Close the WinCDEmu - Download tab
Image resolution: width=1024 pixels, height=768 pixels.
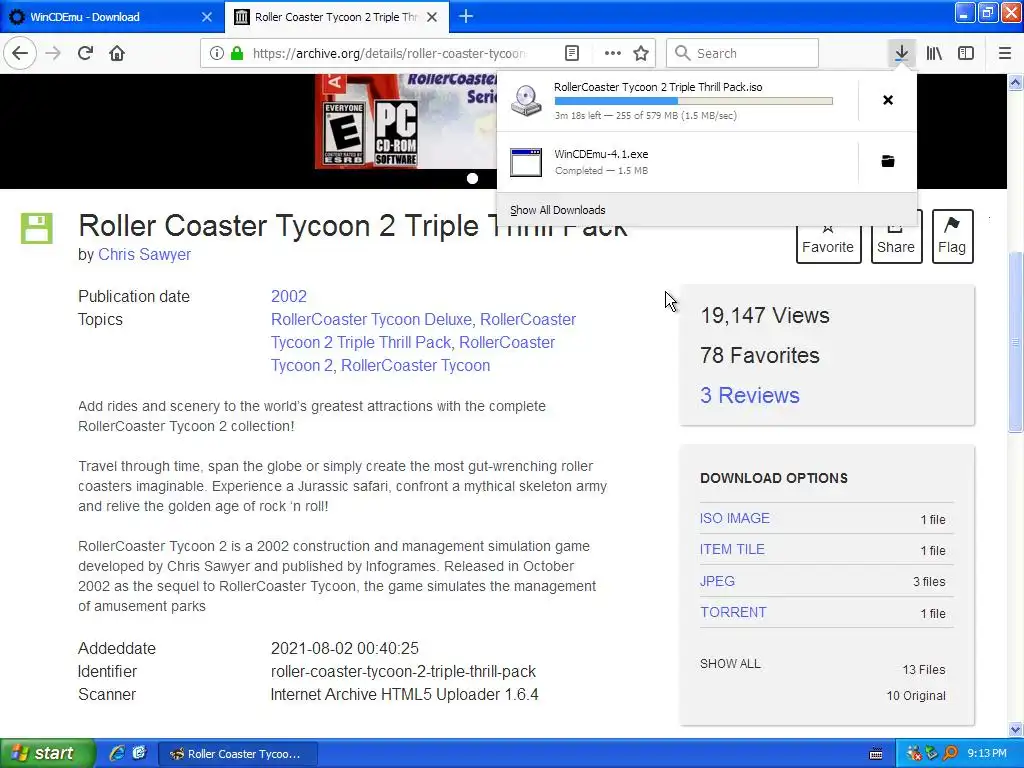[x=207, y=17]
